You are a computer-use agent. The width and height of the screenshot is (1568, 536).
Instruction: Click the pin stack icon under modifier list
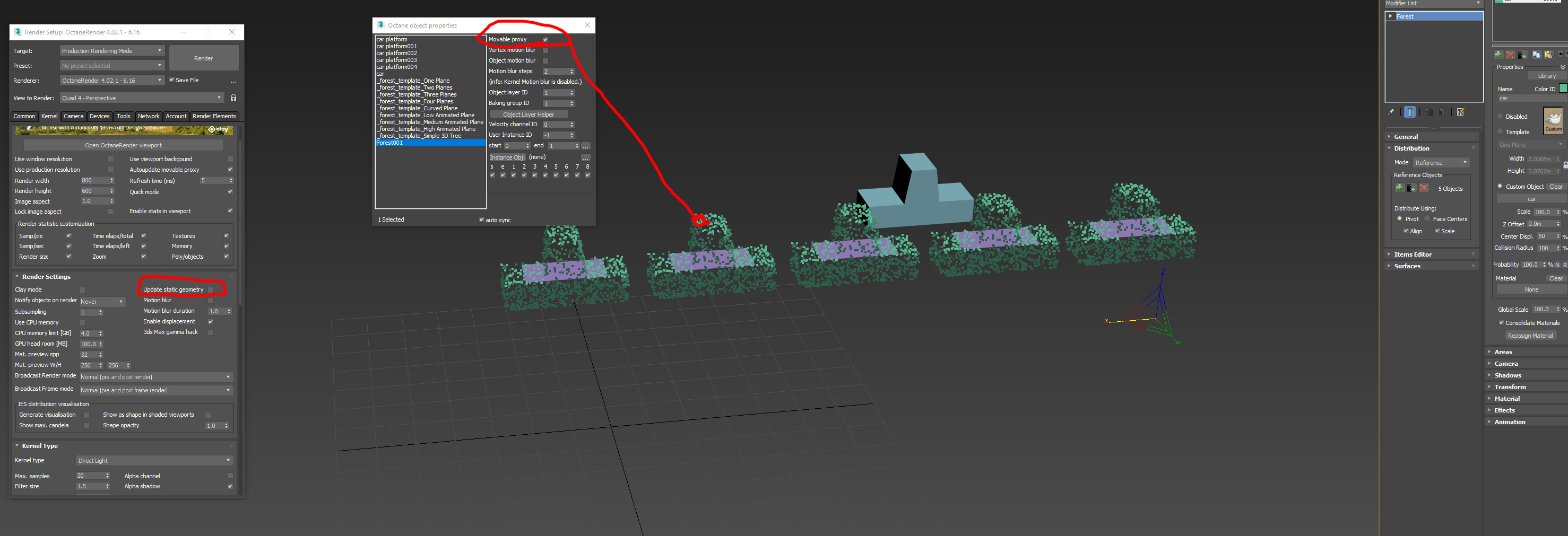coord(1391,112)
